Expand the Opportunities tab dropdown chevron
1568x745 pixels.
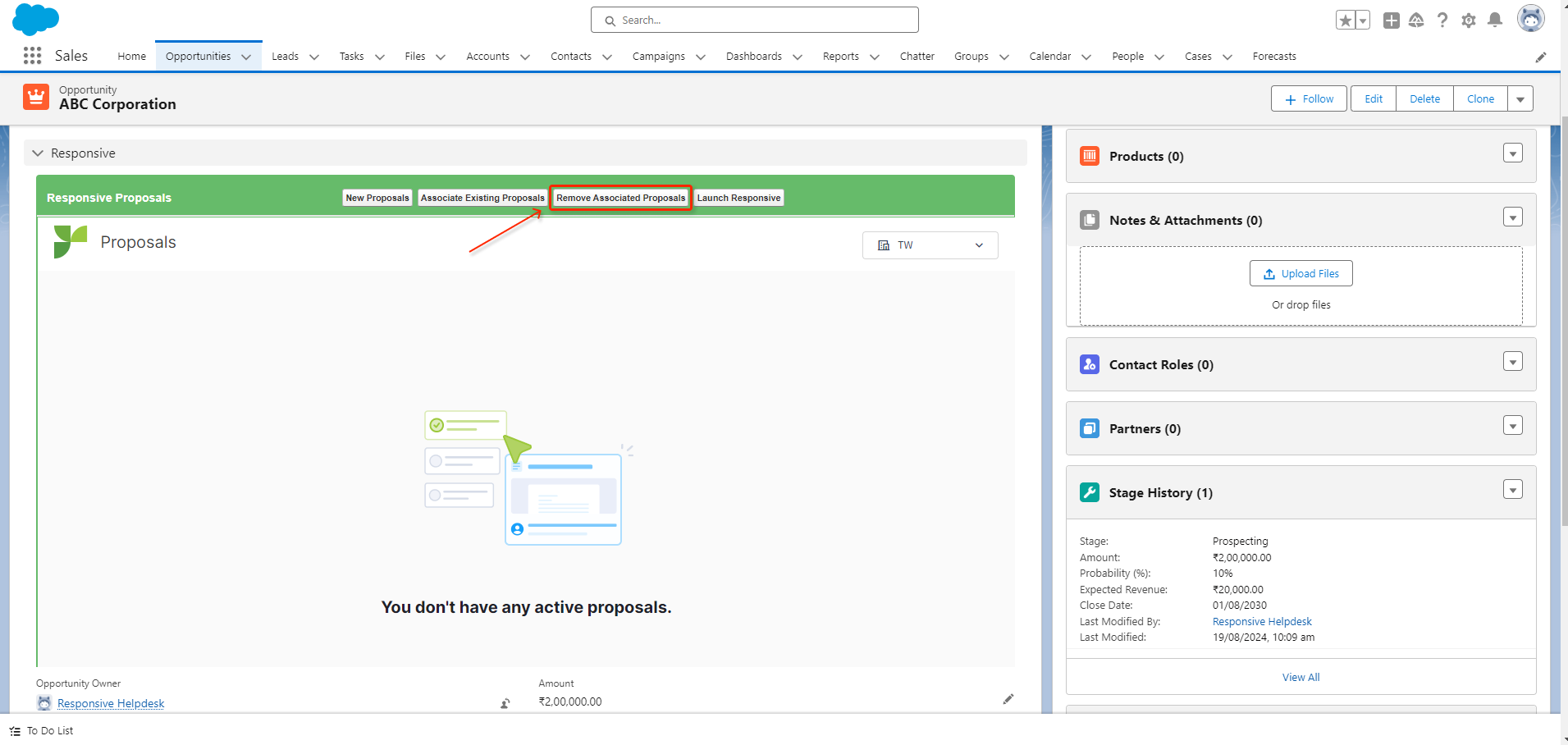[246, 57]
